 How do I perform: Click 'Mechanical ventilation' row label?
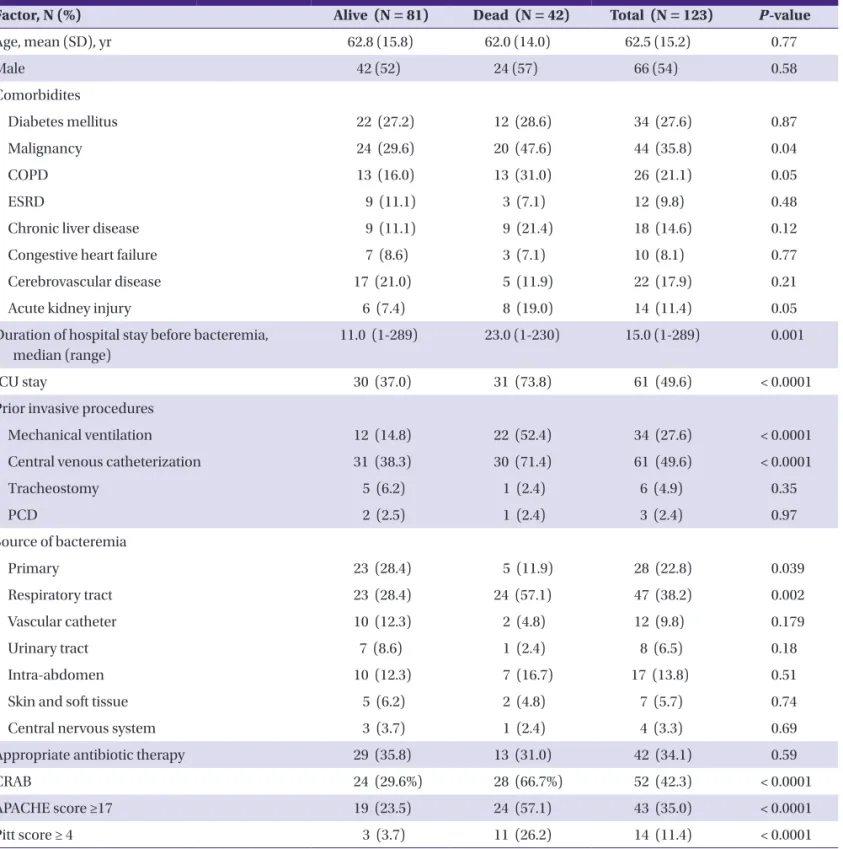(80, 435)
